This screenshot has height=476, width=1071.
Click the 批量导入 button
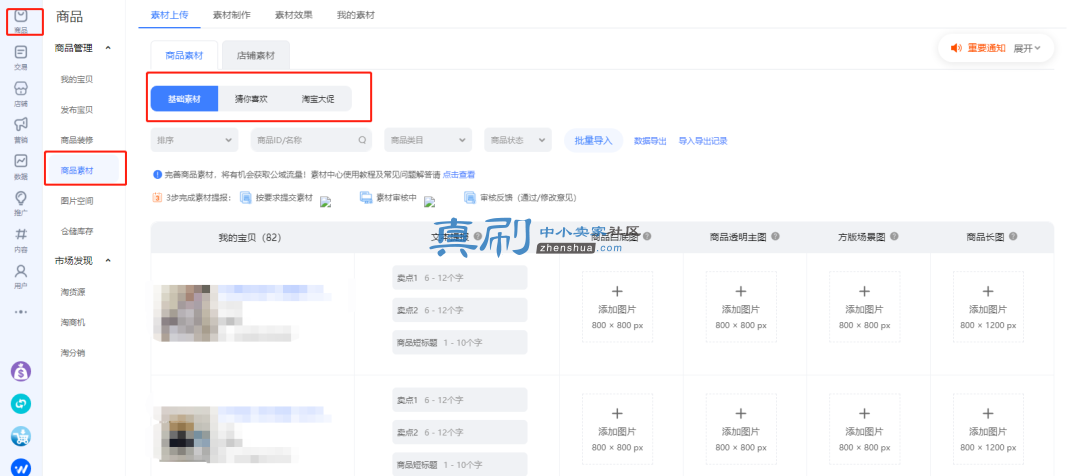click(x=594, y=140)
